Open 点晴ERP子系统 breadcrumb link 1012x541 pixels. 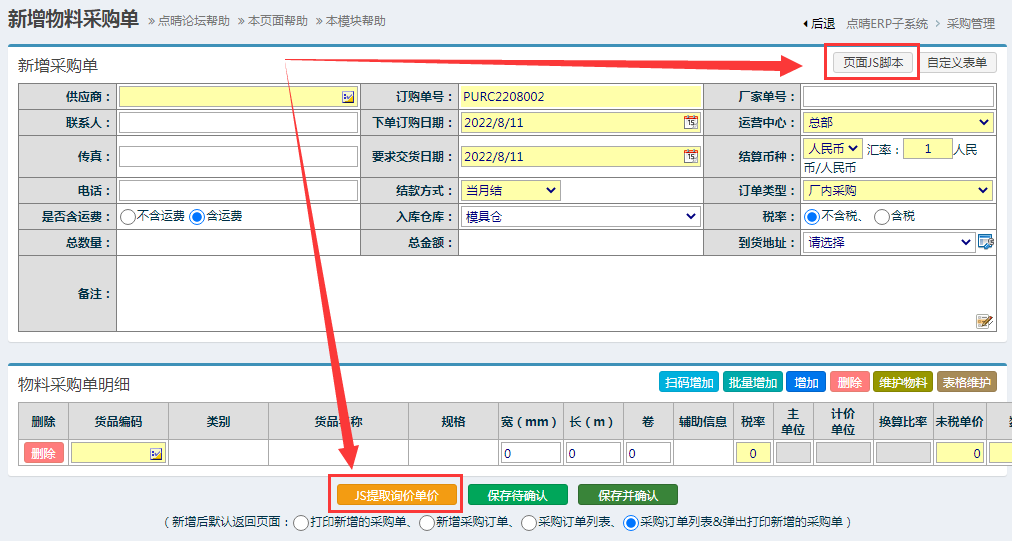click(x=886, y=23)
